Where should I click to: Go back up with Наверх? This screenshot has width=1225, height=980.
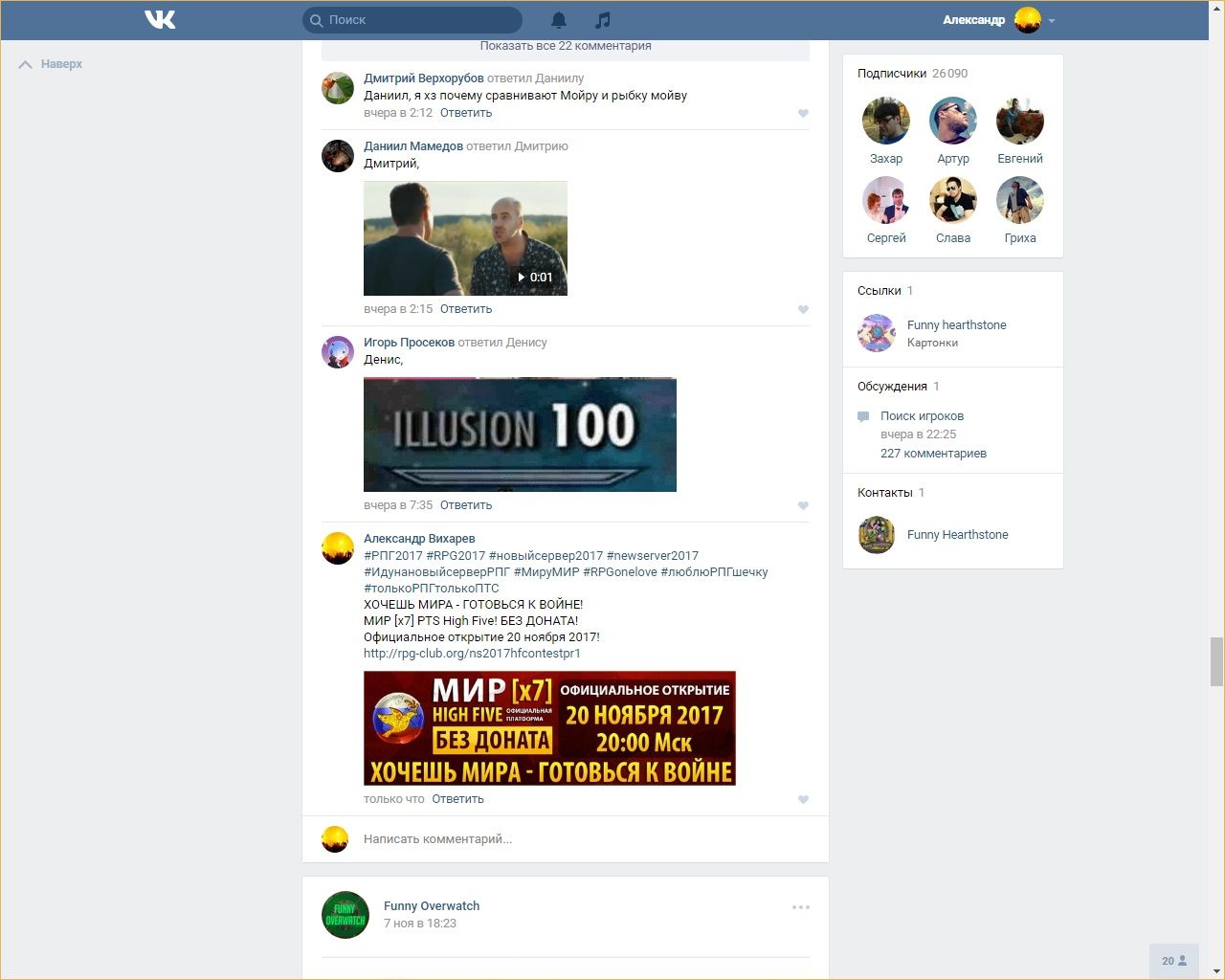[x=51, y=64]
